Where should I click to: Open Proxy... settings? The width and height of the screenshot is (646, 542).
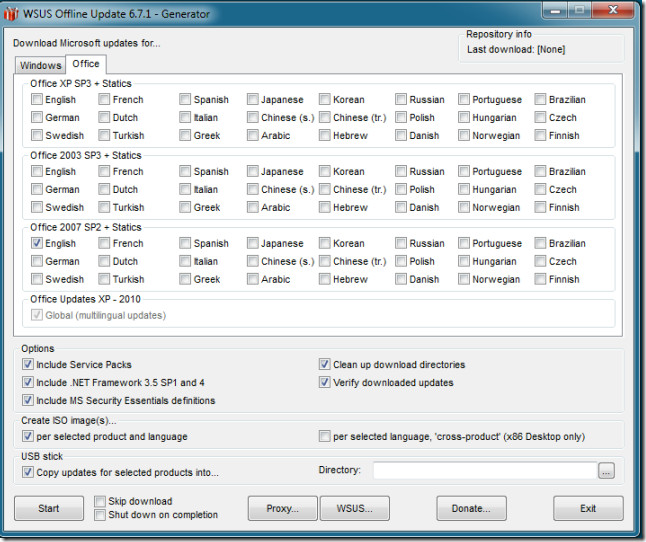coord(283,508)
